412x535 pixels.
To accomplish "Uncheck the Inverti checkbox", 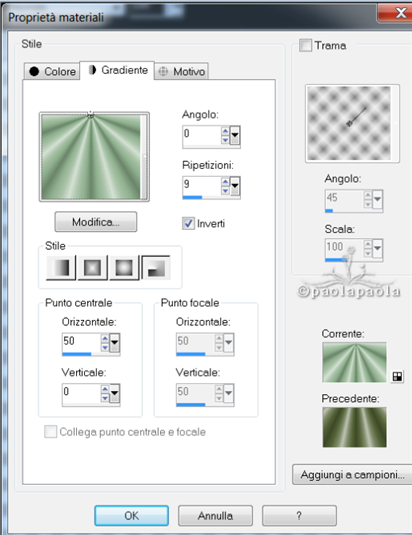I will pos(188,223).
